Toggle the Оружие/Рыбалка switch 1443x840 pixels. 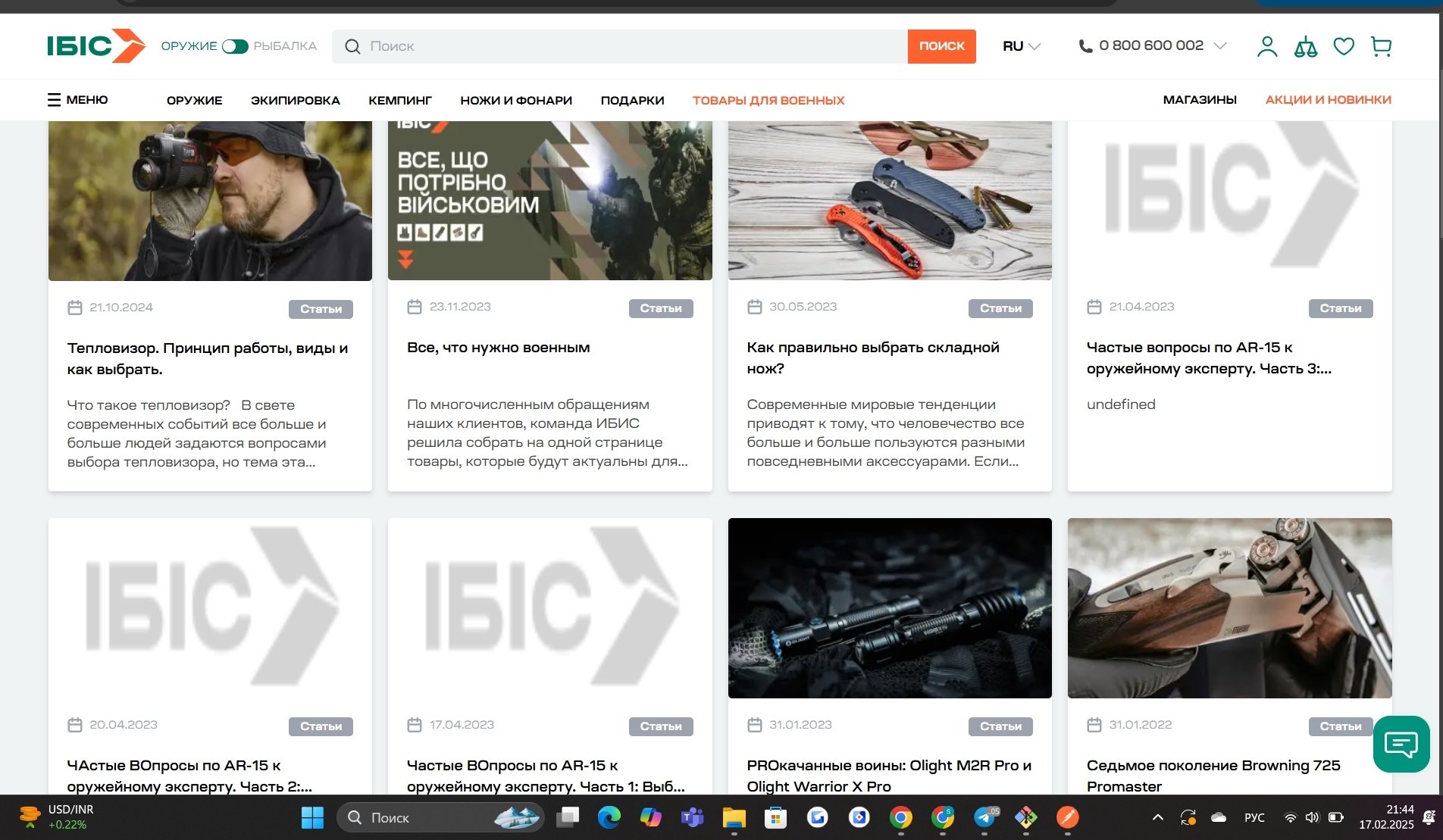(x=235, y=46)
